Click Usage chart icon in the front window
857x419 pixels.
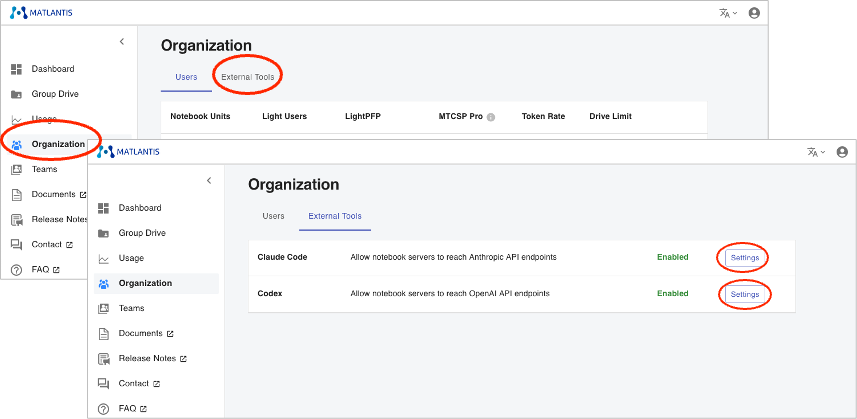(103, 258)
